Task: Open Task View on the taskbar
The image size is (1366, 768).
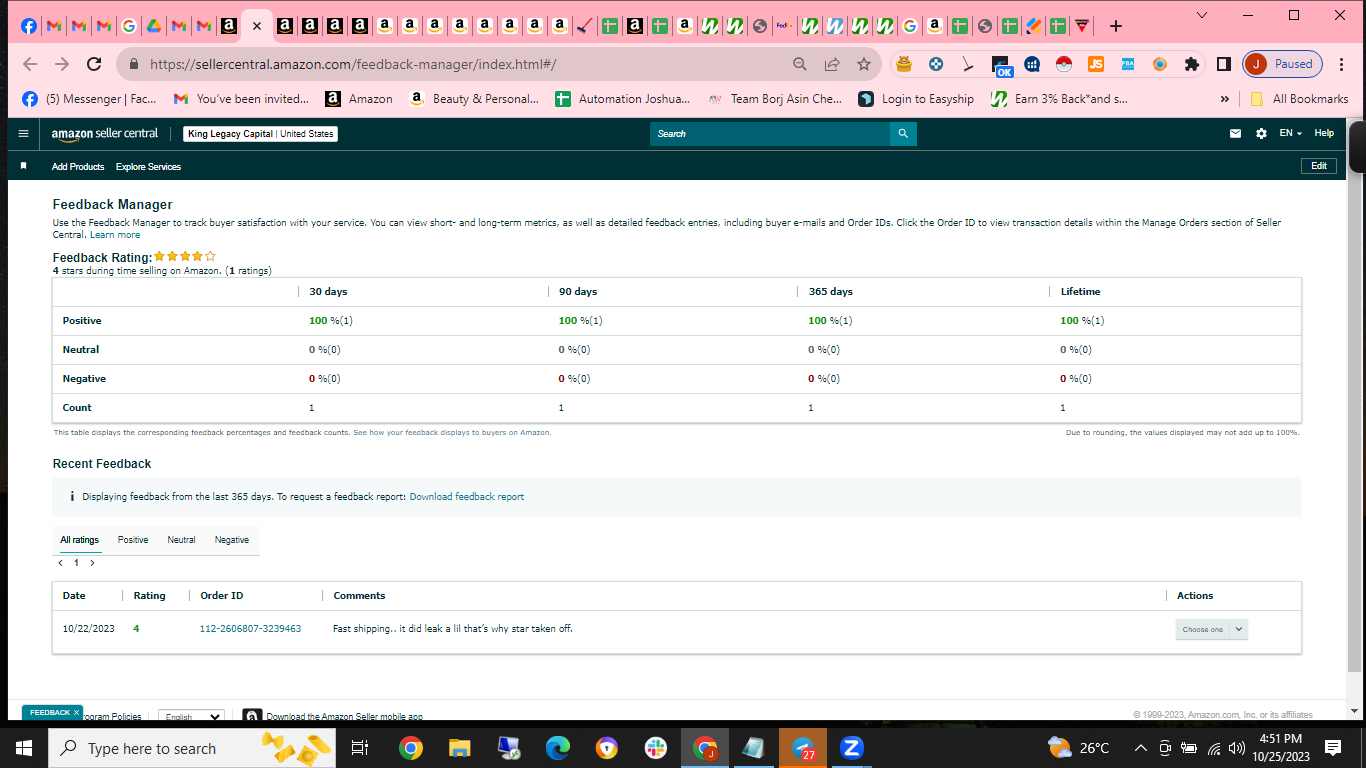Action: tap(360, 748)
